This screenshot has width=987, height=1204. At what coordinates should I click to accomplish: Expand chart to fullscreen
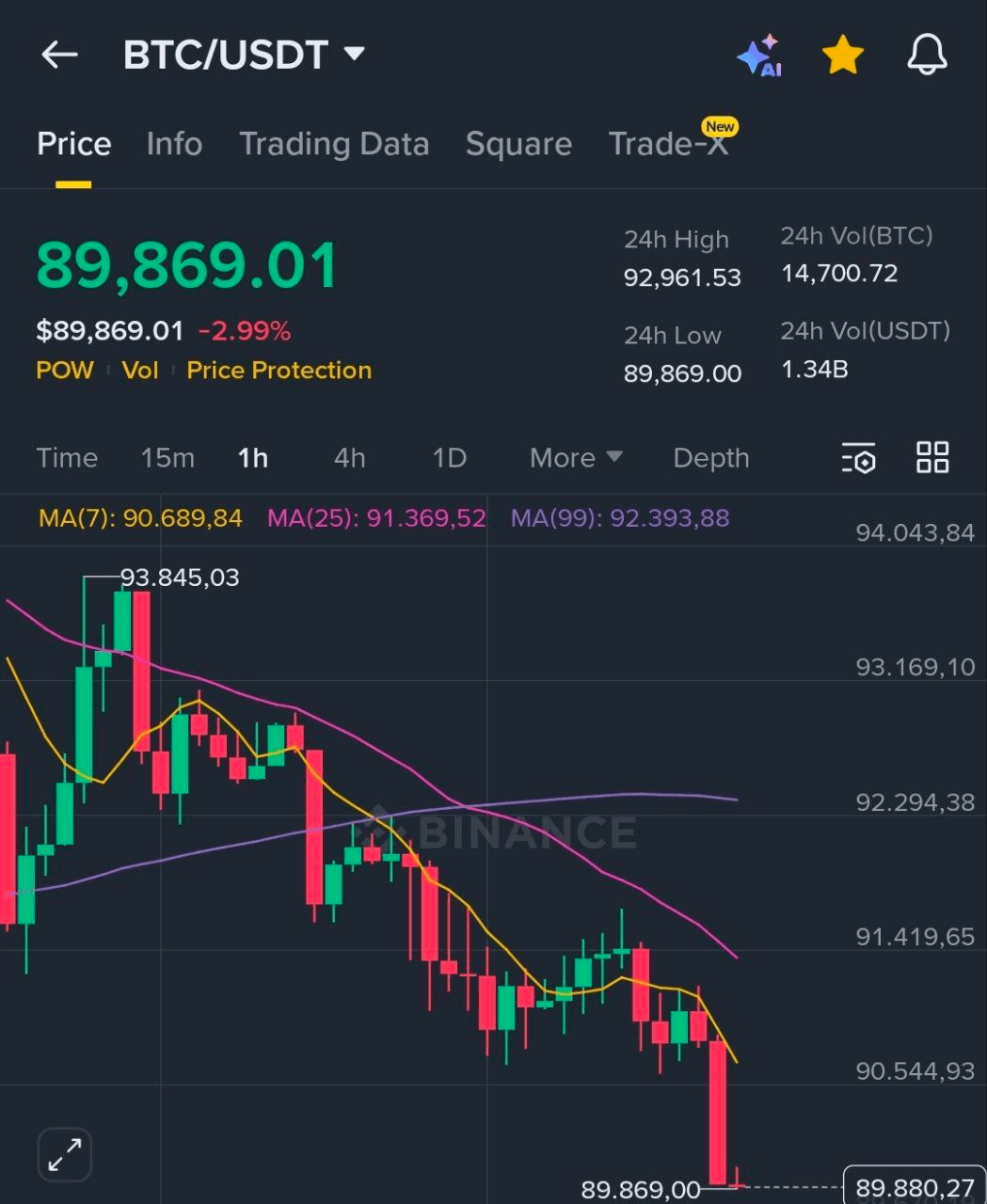65,1154
